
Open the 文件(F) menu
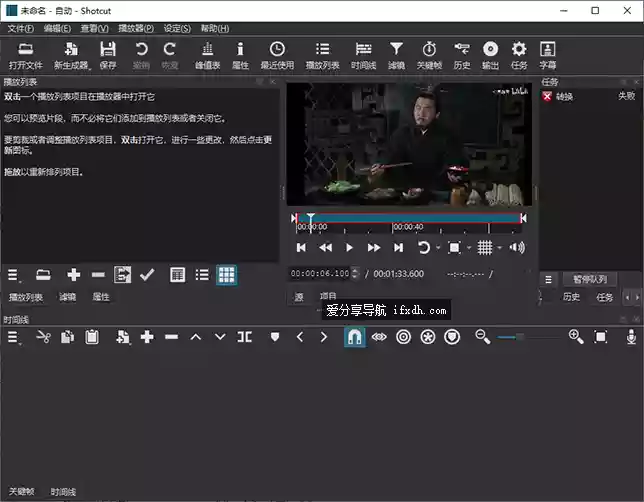21,28
